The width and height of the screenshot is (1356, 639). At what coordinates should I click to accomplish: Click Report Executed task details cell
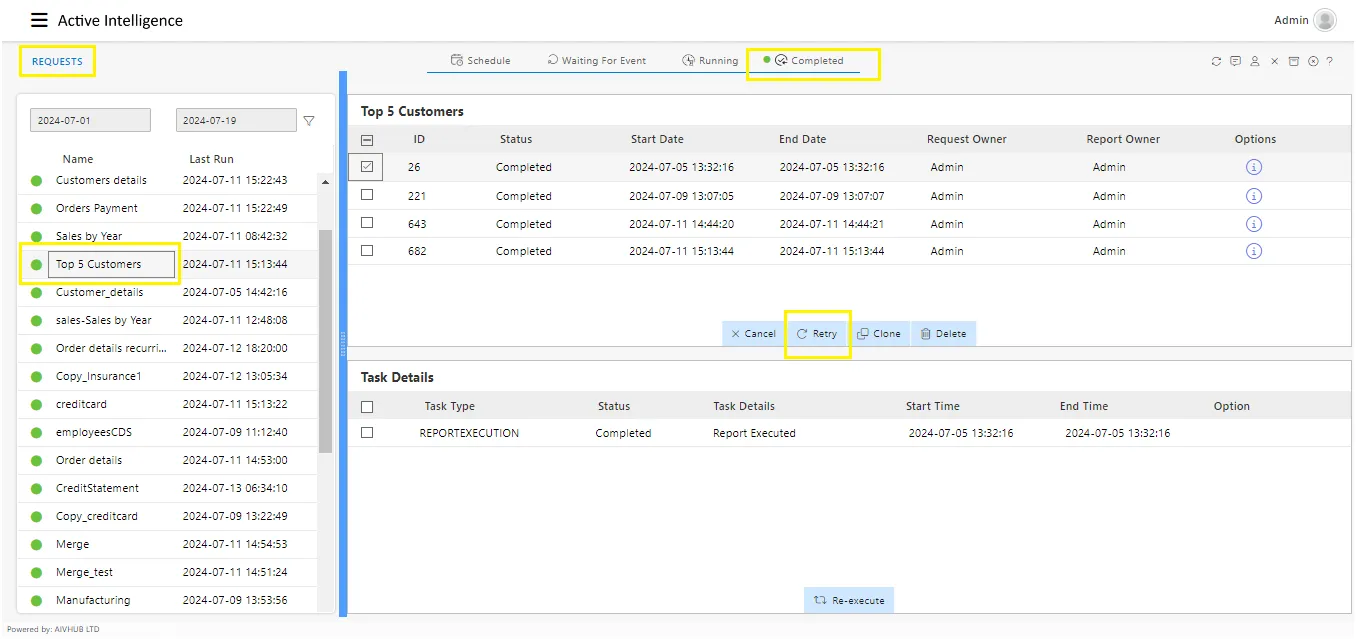[754, 434]
